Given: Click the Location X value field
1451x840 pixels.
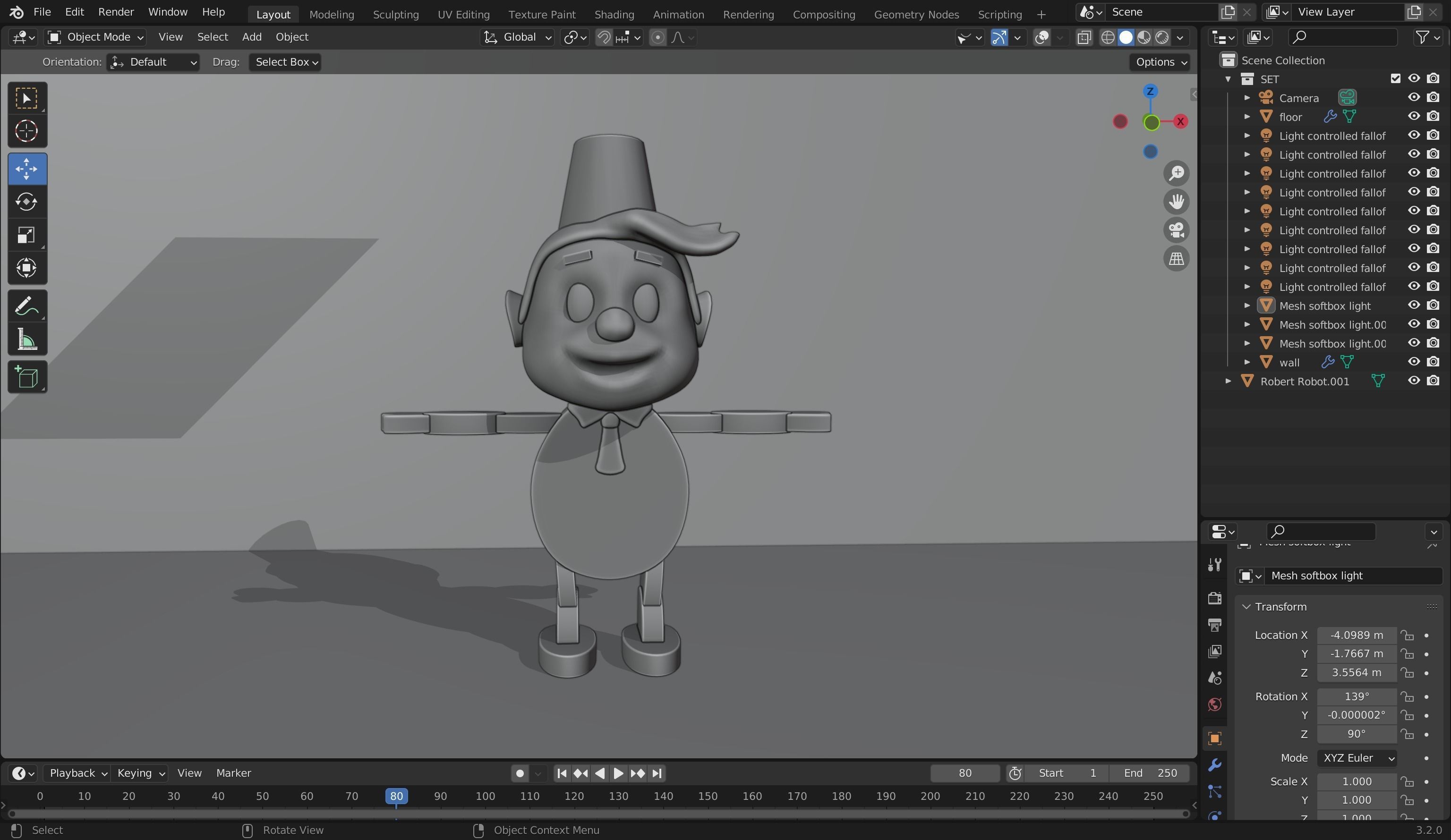Looking at the screenshot, I should (x=1357, y=635).
